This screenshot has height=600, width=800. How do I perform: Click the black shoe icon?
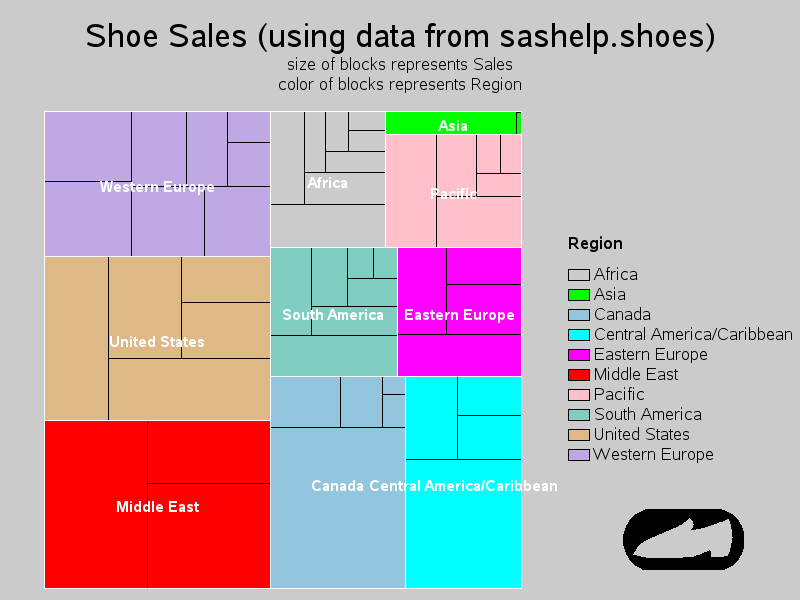(683, 539)
